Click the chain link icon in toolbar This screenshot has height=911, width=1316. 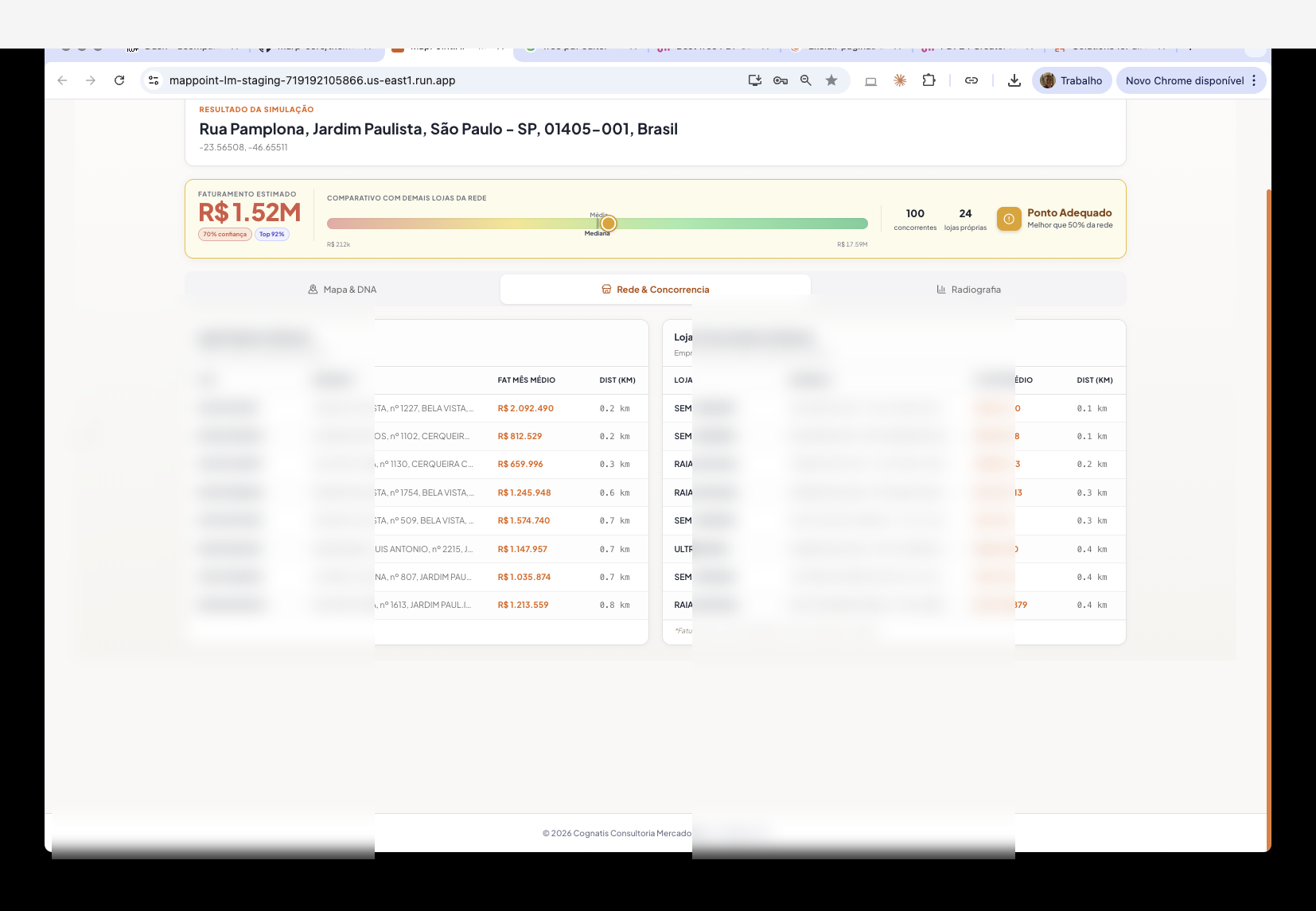[971, 80]
